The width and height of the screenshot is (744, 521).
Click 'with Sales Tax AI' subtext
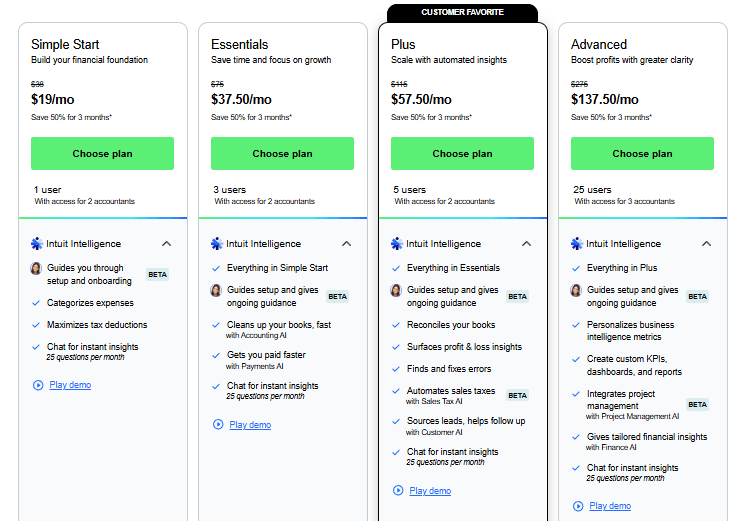click(x=434, y=401)
